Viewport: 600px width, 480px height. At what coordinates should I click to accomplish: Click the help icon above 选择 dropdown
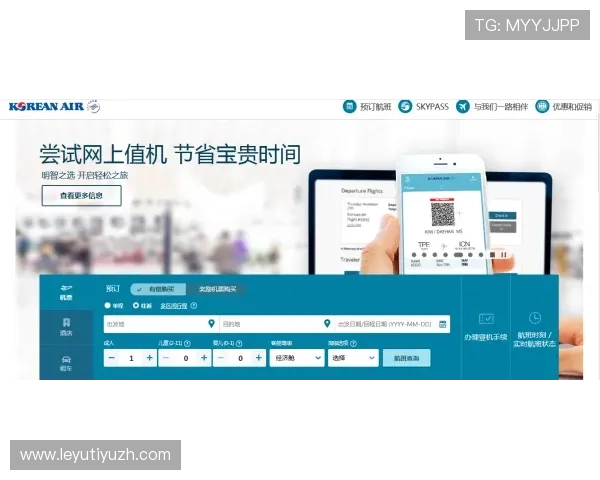(354, 343)
